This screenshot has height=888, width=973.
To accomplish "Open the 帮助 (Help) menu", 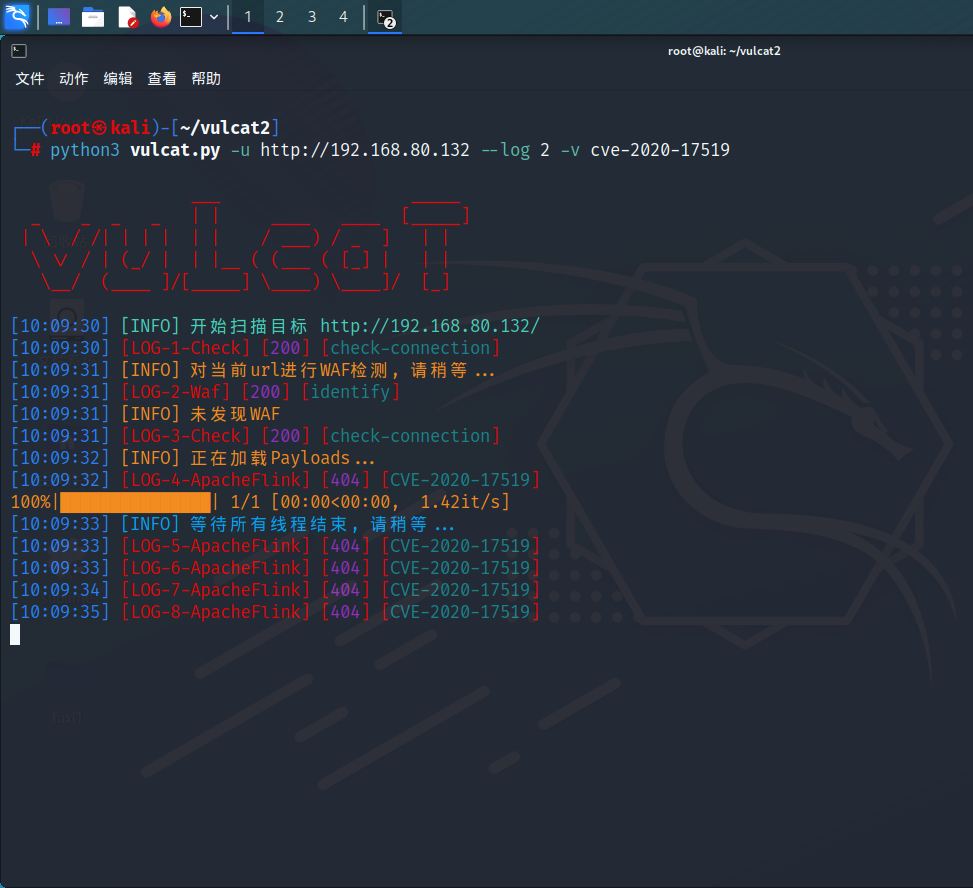I will (x=206, y=79).
